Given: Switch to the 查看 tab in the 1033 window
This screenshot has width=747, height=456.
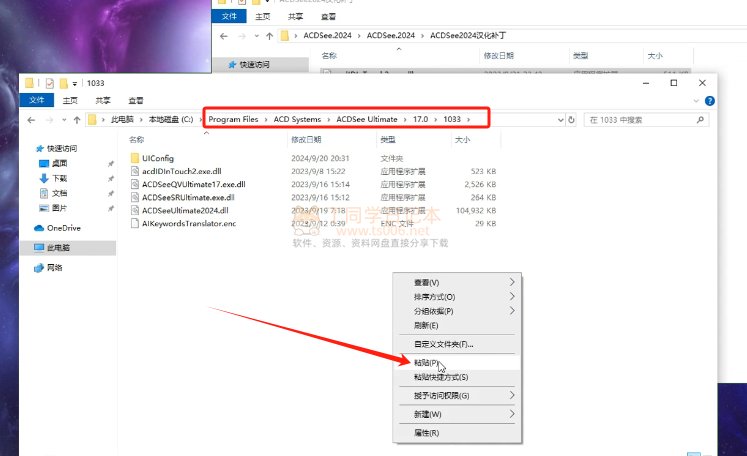Looking at the screenshot, I should (x=136, y=100).
